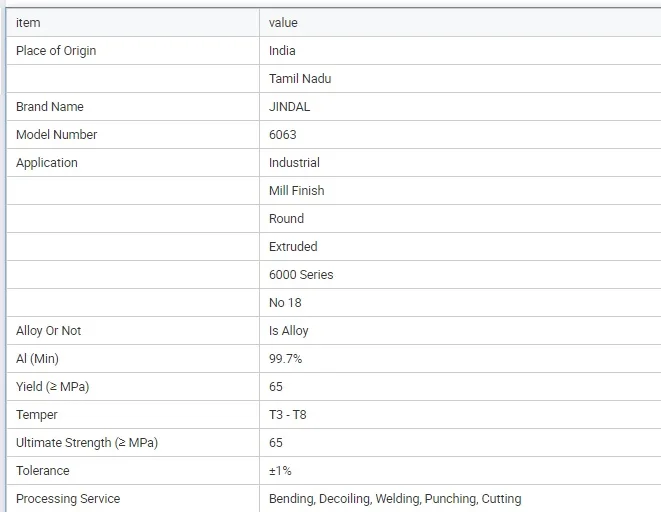
Task: Click the 'JINDAL' brand value
Action: tap(289, 106)
